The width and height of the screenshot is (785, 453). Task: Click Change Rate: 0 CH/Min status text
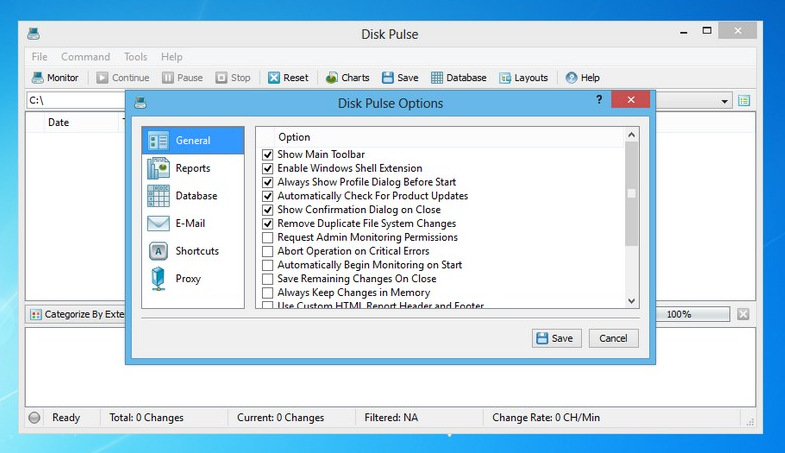546,417
